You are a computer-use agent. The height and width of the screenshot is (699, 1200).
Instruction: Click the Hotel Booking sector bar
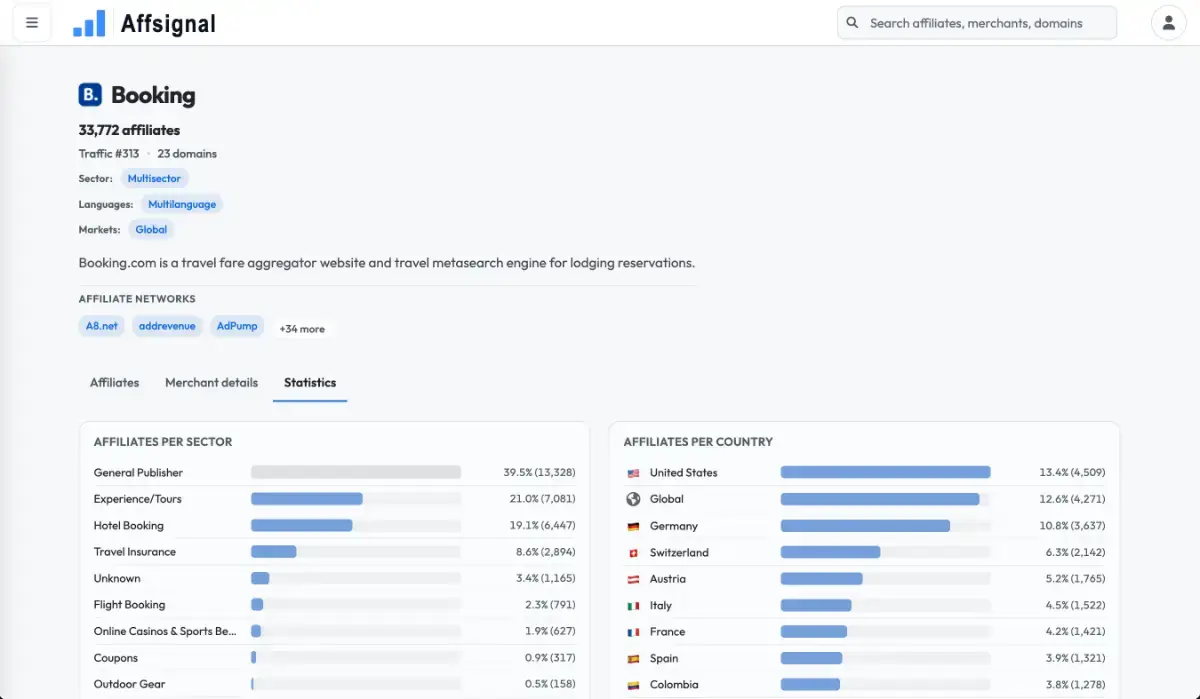click(302, 525)
